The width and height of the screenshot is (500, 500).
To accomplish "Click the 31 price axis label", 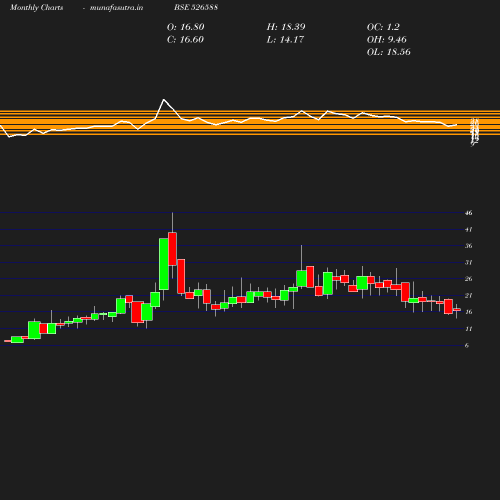I will coord(469,262).
